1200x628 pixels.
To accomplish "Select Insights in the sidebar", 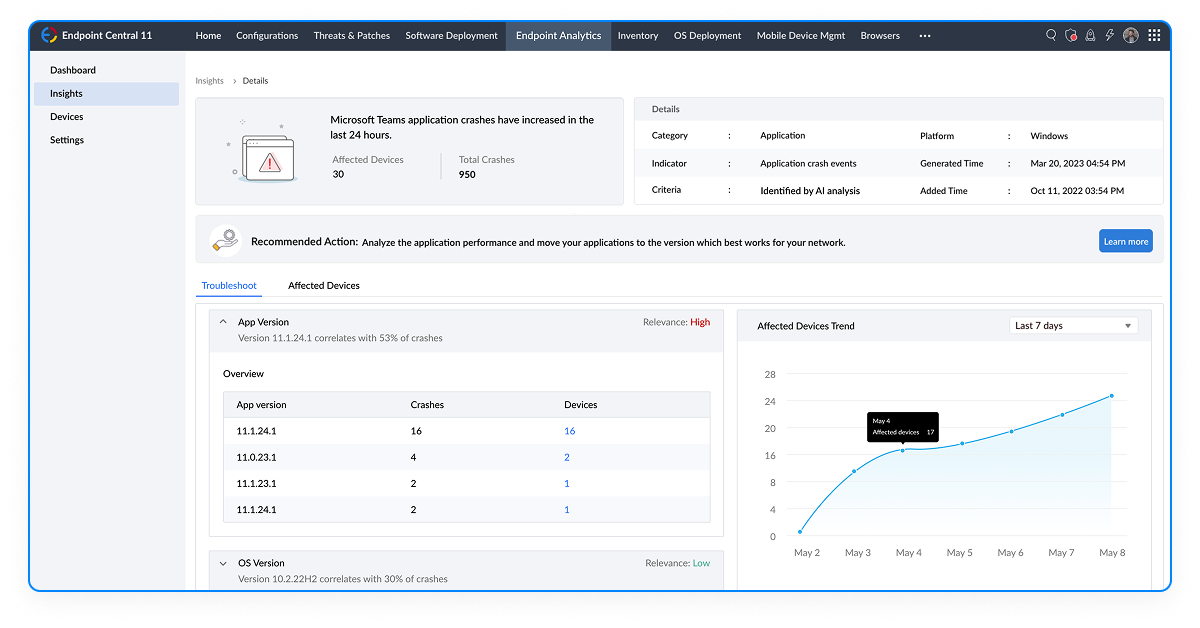I will click(107, 93).
